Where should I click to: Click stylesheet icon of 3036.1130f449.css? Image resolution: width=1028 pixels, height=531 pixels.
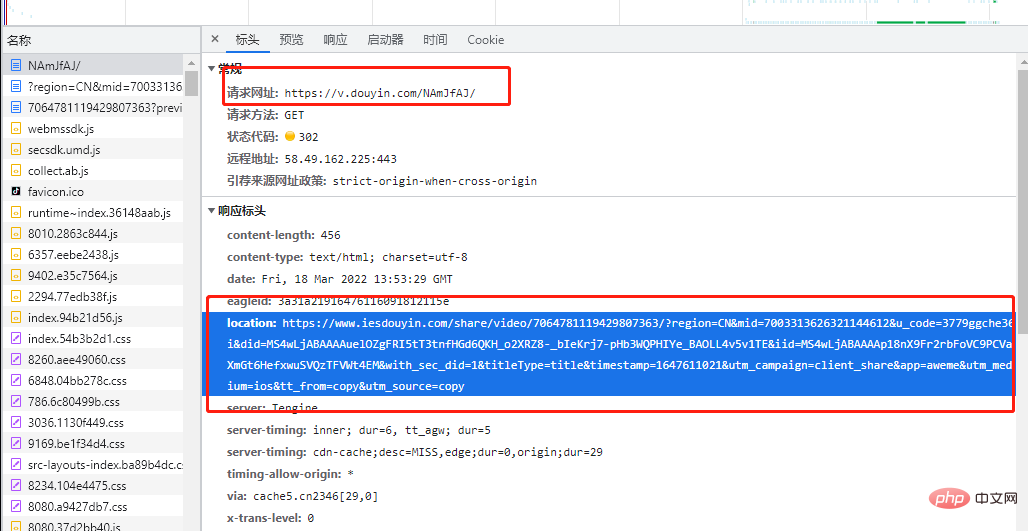tap(16, 422)
